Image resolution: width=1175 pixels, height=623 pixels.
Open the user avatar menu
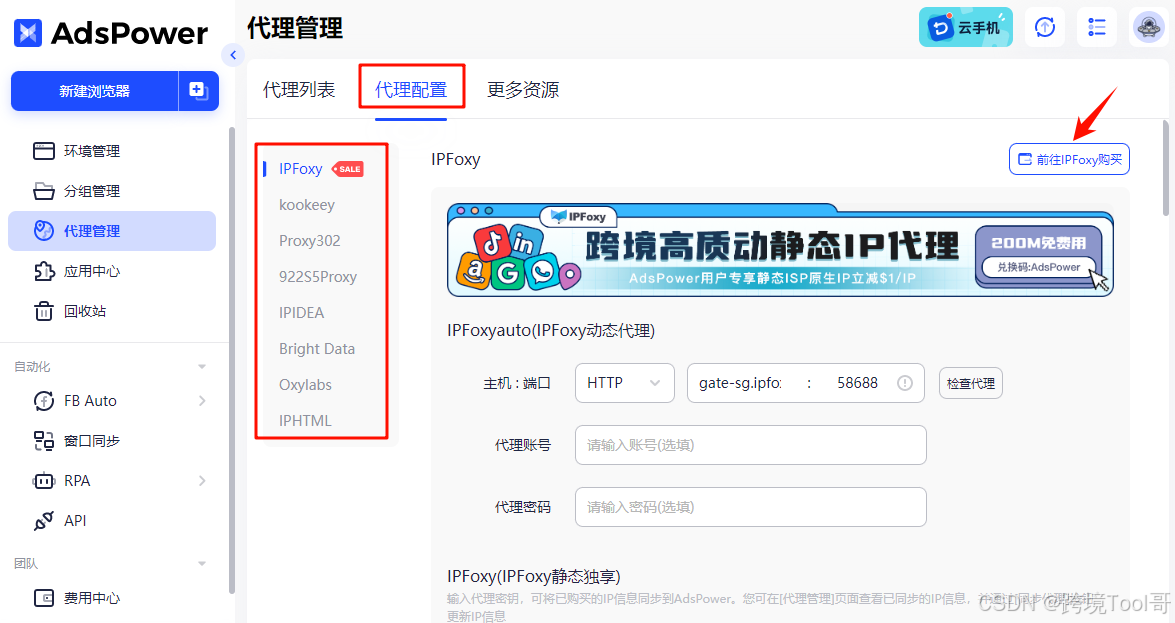[x=1149, y=28]
